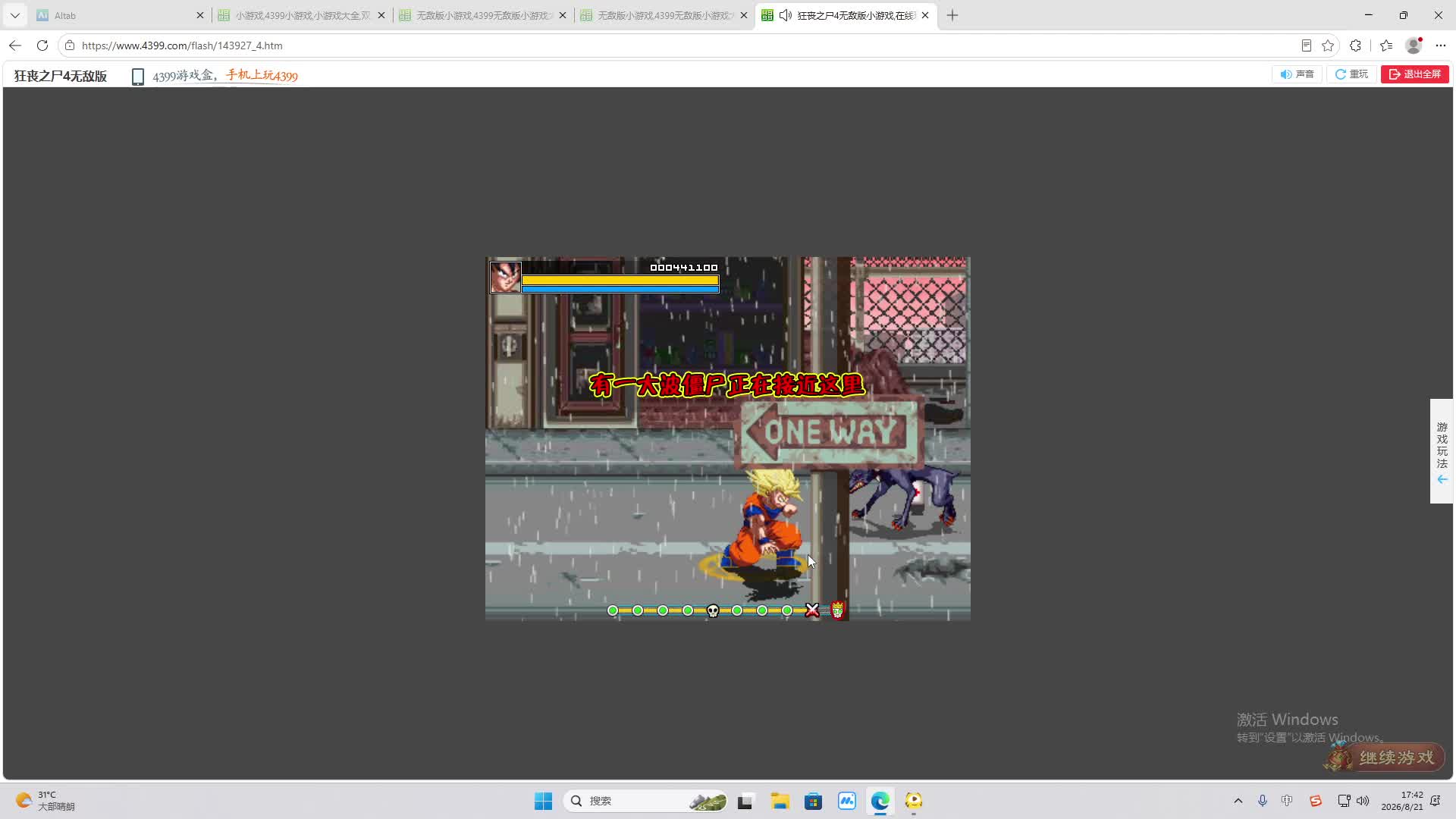Open the Windows Start menu
Image resolution: width=1456 pixels, height=819 pixels.
[x=544, y=801]
